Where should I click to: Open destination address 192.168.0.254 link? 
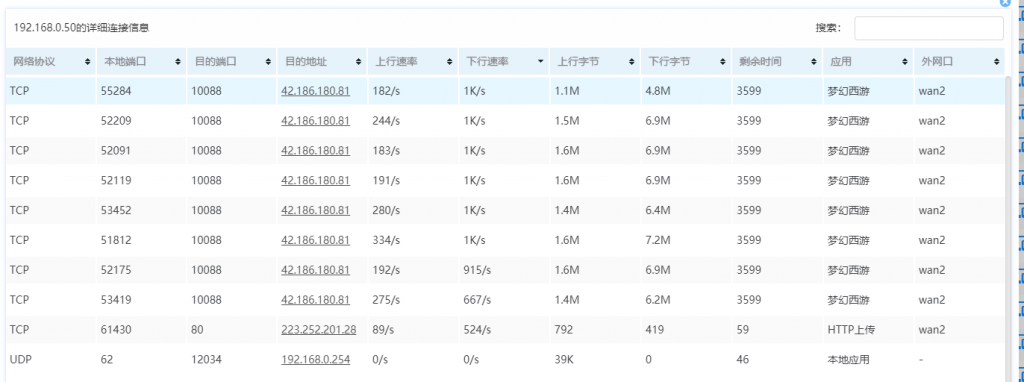point(315,360)
